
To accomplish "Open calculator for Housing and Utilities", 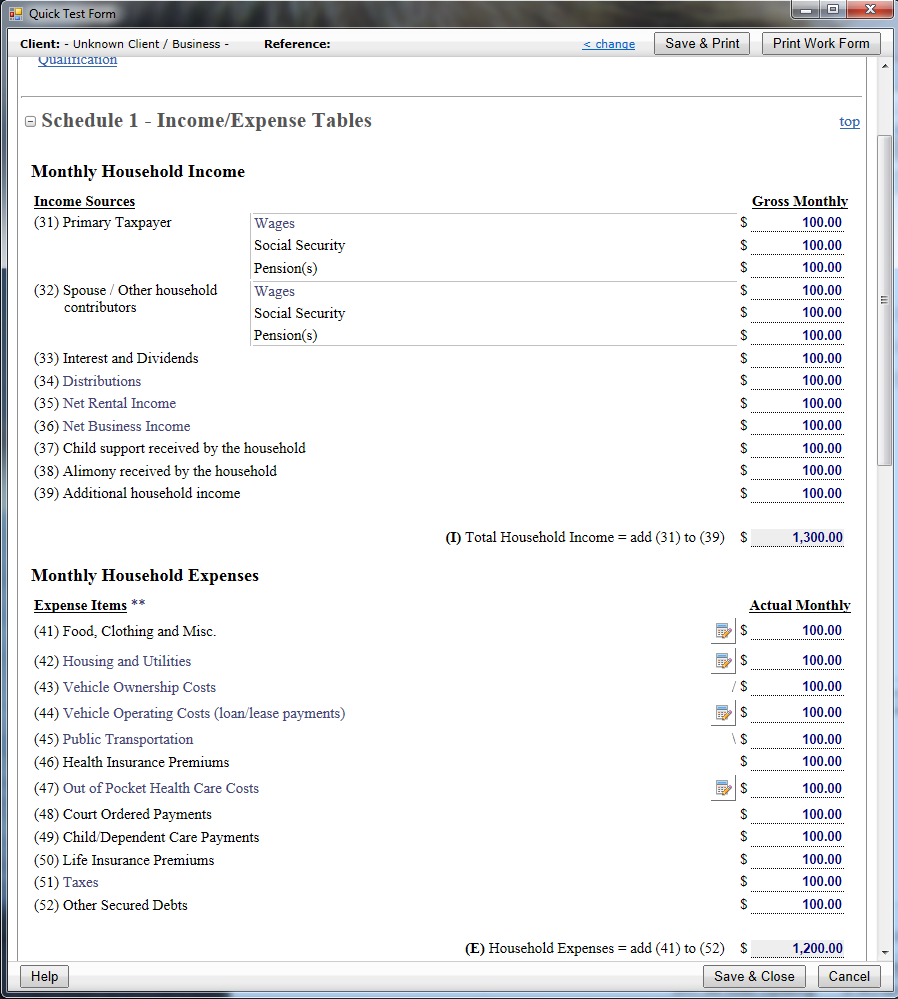I will tap(723, 661).
